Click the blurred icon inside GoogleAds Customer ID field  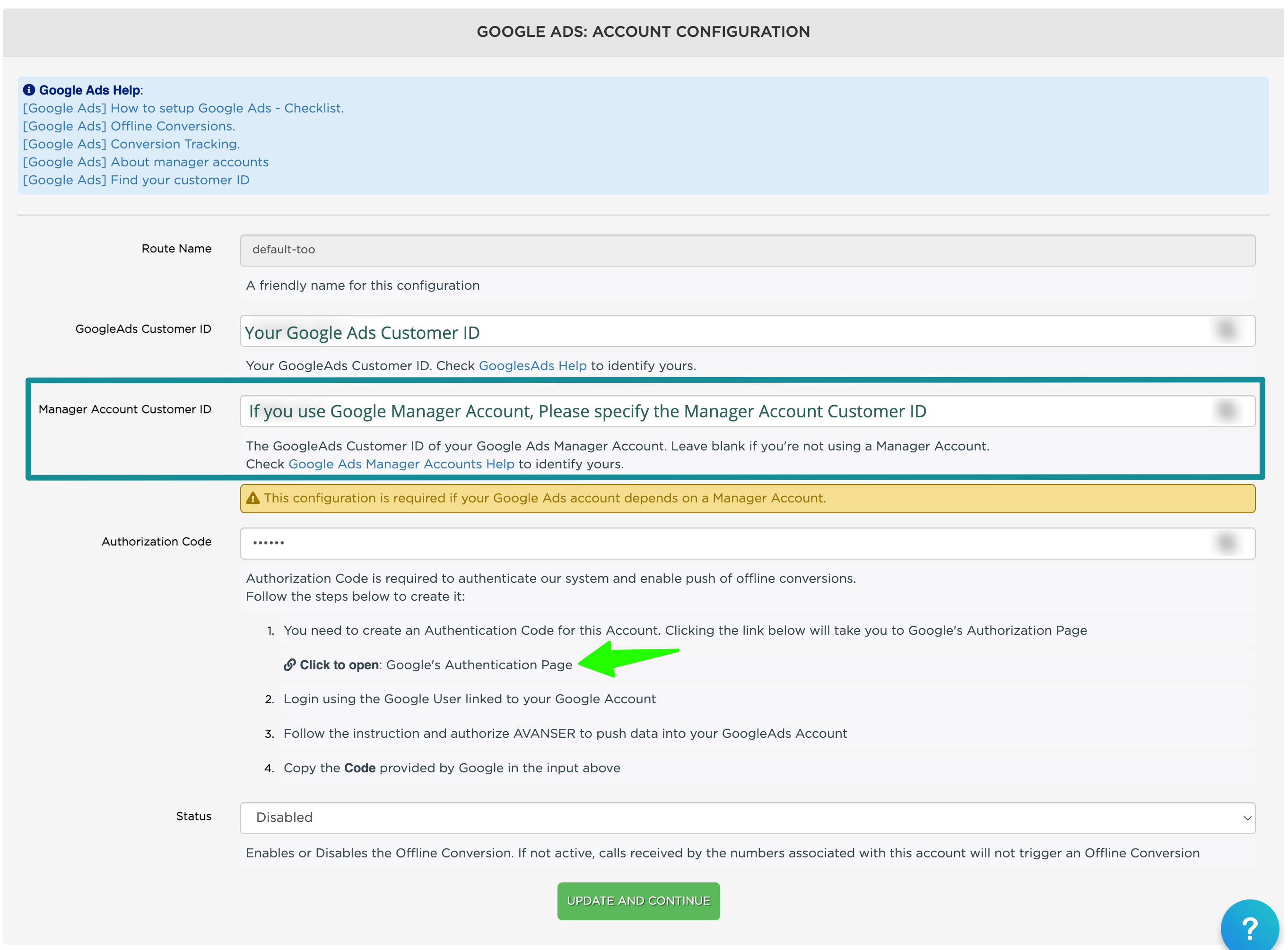[1226, 329]
